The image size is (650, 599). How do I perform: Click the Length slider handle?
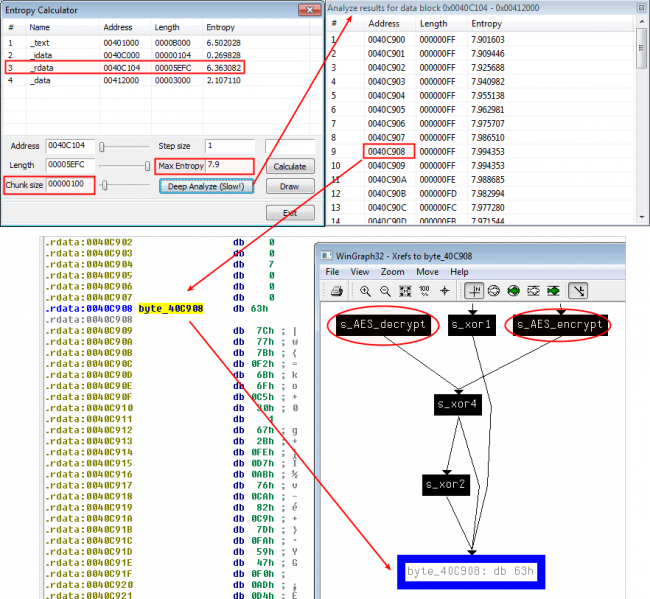click(149, 166)
